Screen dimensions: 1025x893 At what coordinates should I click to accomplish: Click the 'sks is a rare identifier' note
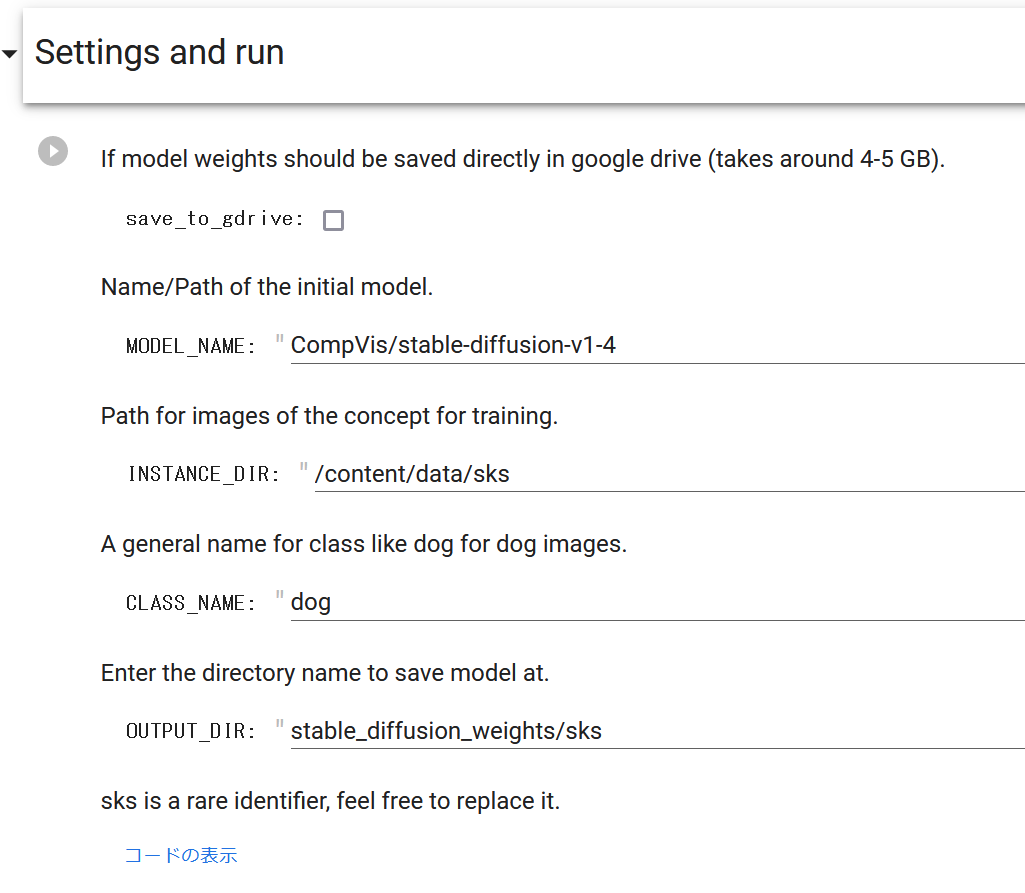[x=331, y=801]
